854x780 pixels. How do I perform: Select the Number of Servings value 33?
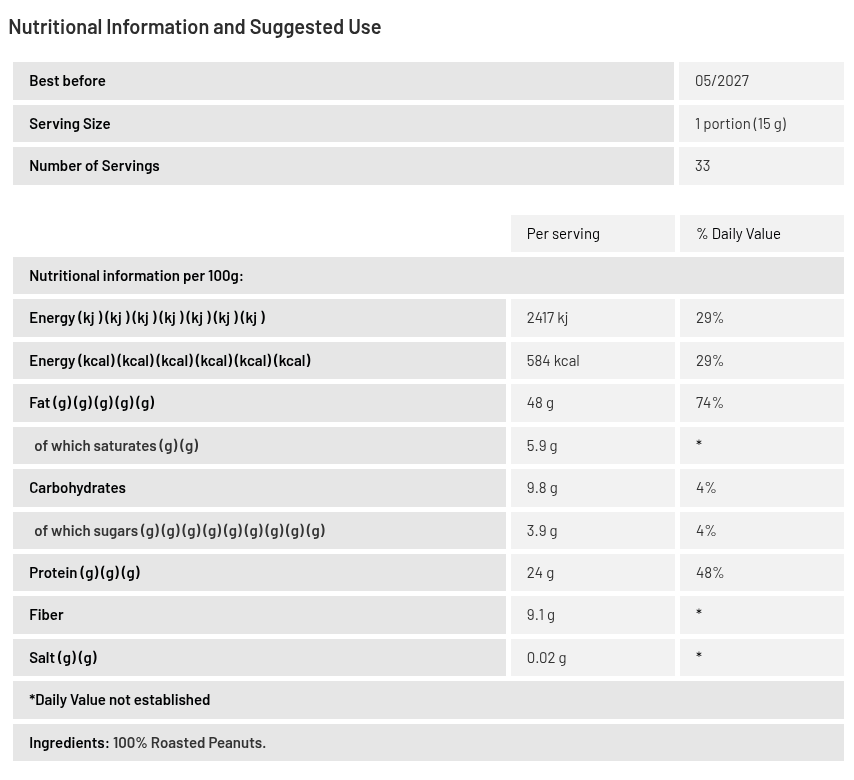703,166
